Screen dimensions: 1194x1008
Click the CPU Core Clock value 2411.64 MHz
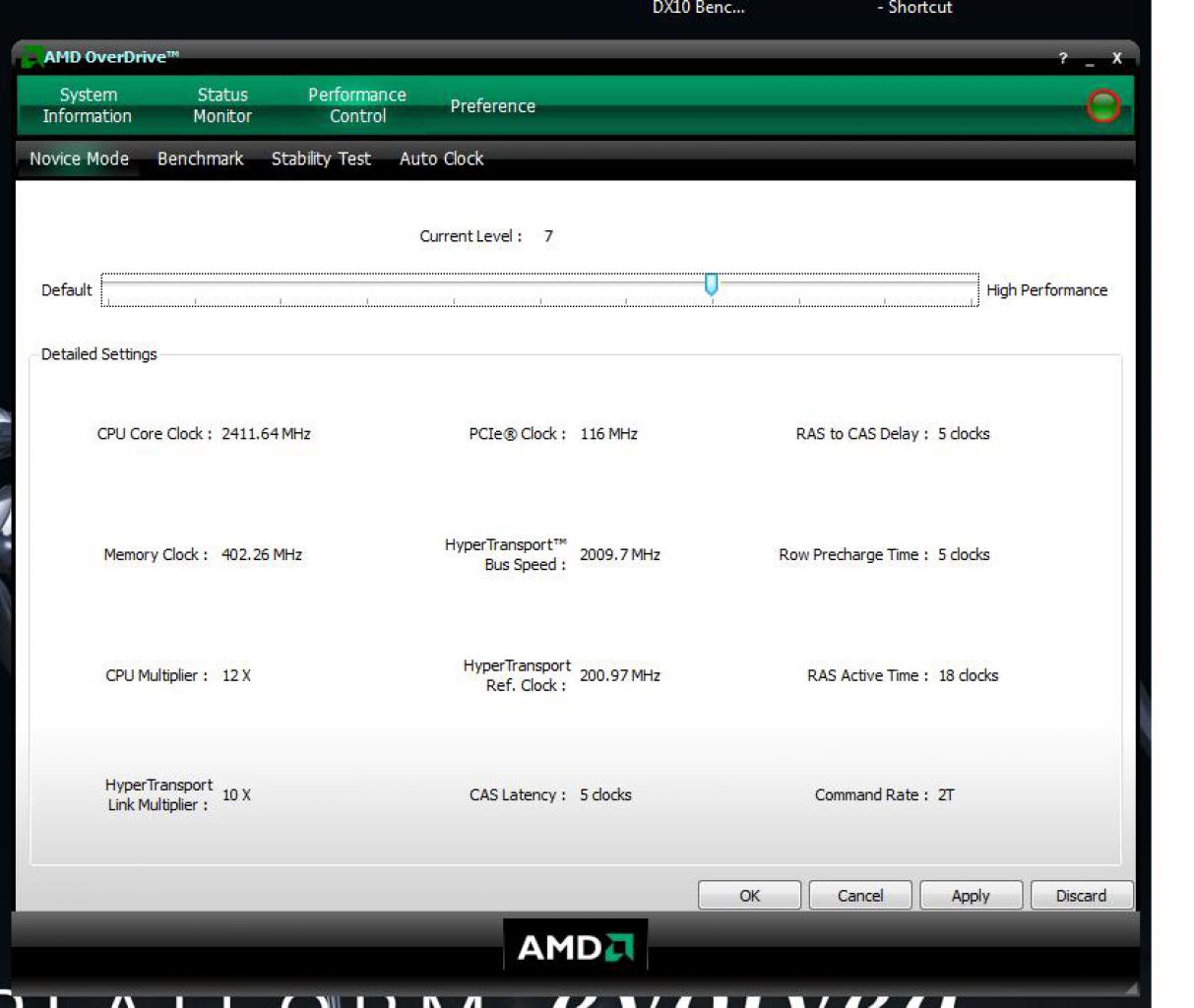point(266,434)
